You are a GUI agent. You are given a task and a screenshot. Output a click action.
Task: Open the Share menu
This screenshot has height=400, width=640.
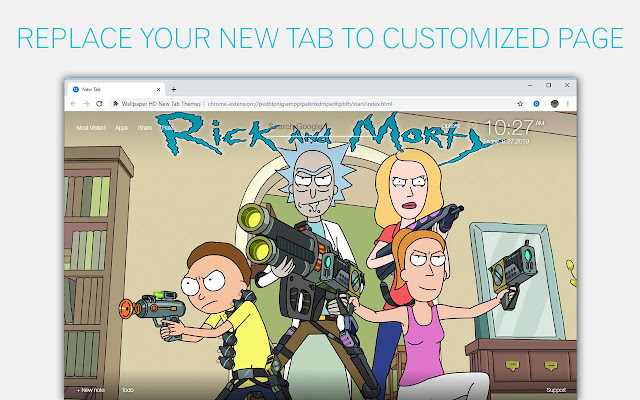coord(145,128)
